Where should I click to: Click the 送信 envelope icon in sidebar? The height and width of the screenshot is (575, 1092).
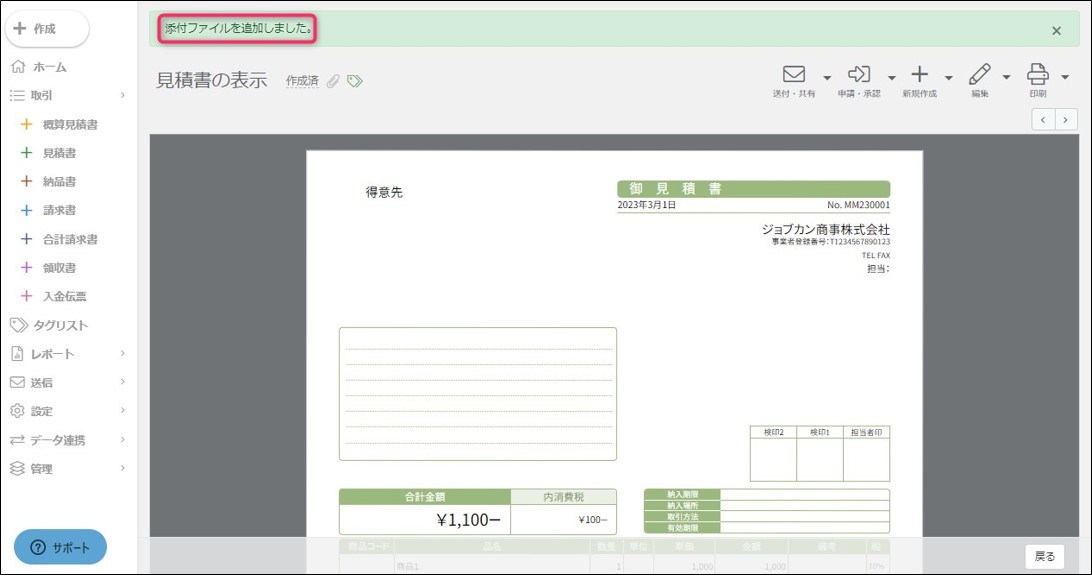coord(17,382)
